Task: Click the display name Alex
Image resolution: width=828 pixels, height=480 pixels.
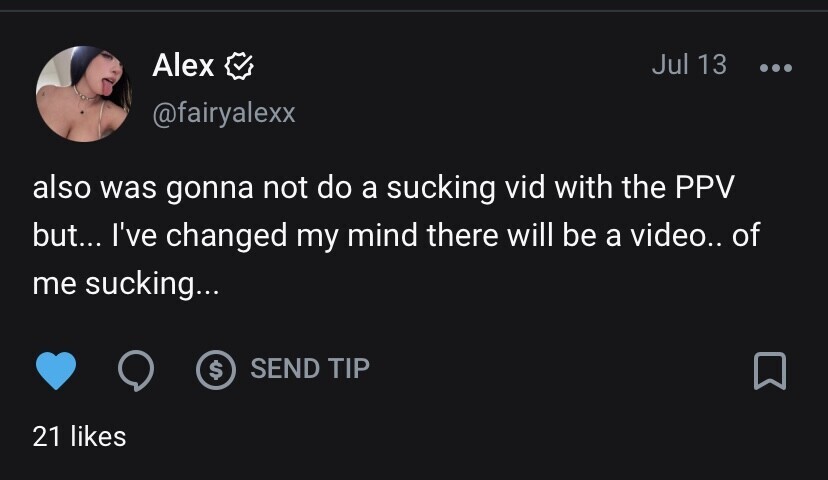Action: click(x=183, y=66)
